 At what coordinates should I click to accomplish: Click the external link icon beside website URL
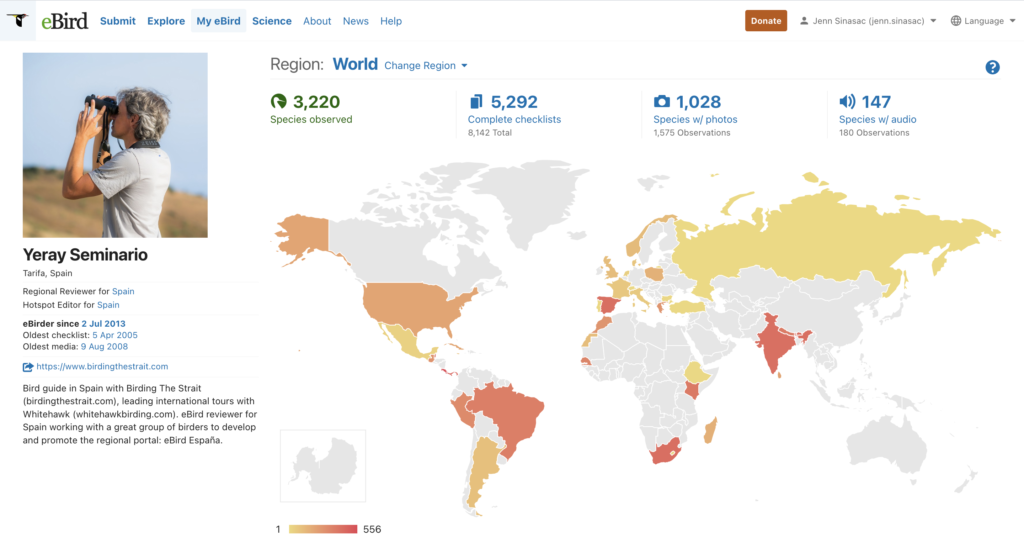pyautogui.click(x=27, y=367)
